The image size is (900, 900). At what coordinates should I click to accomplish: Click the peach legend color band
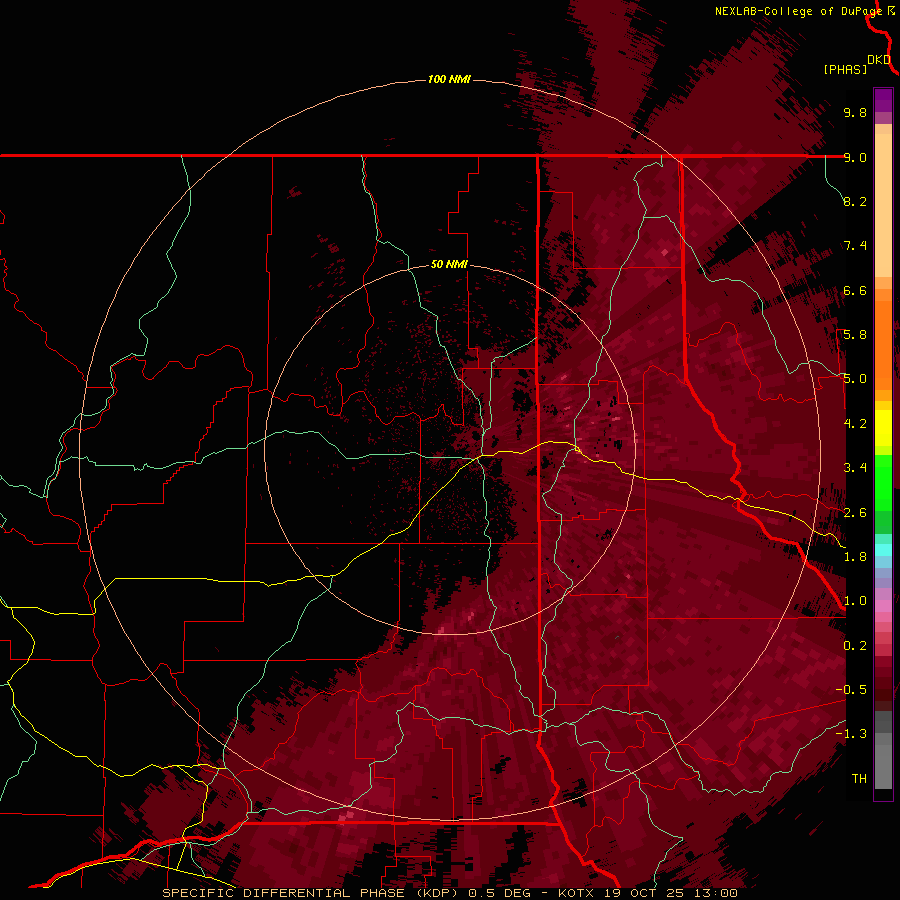[x=883, y=207]
